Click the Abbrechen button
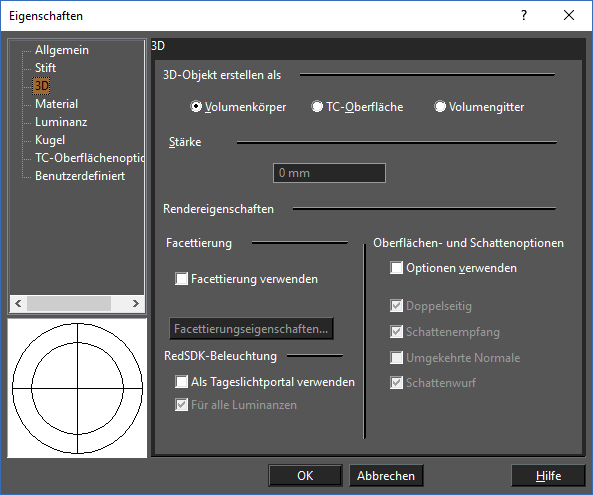Screen dimensions: 593x495 coord(386,476)
